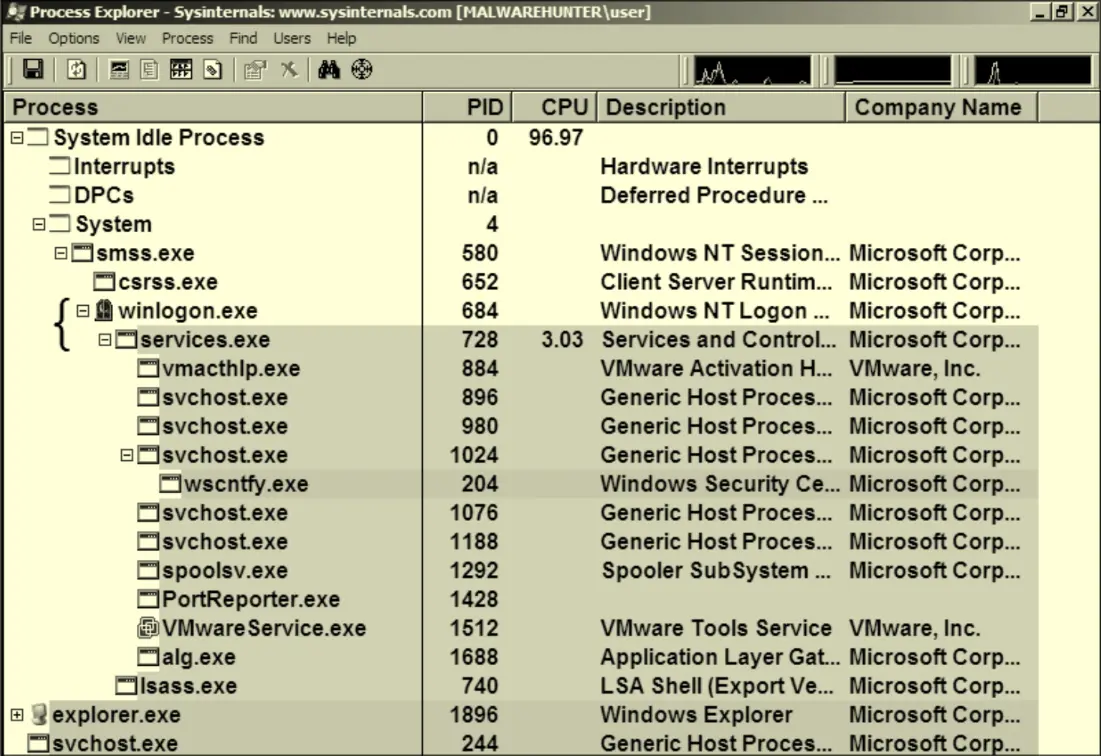The image size is (1101, 756).
Task: Sort by the CPU column header
Action: pyautogui.click(x=556, y=107)
